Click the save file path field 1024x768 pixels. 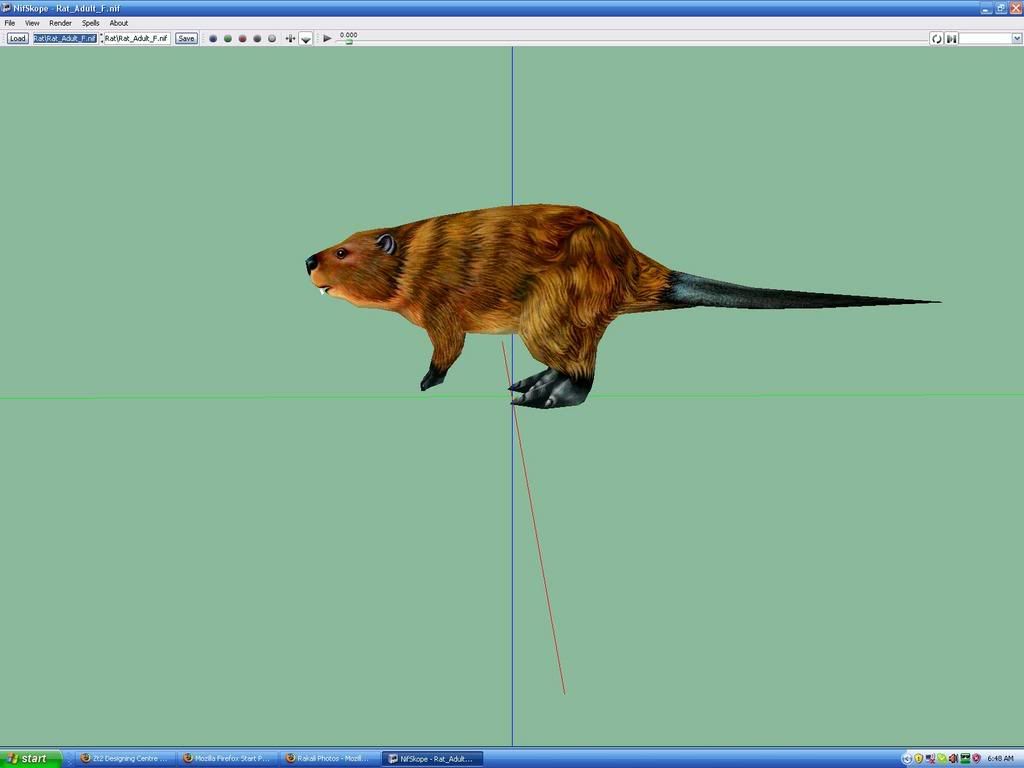coord(137,39)
